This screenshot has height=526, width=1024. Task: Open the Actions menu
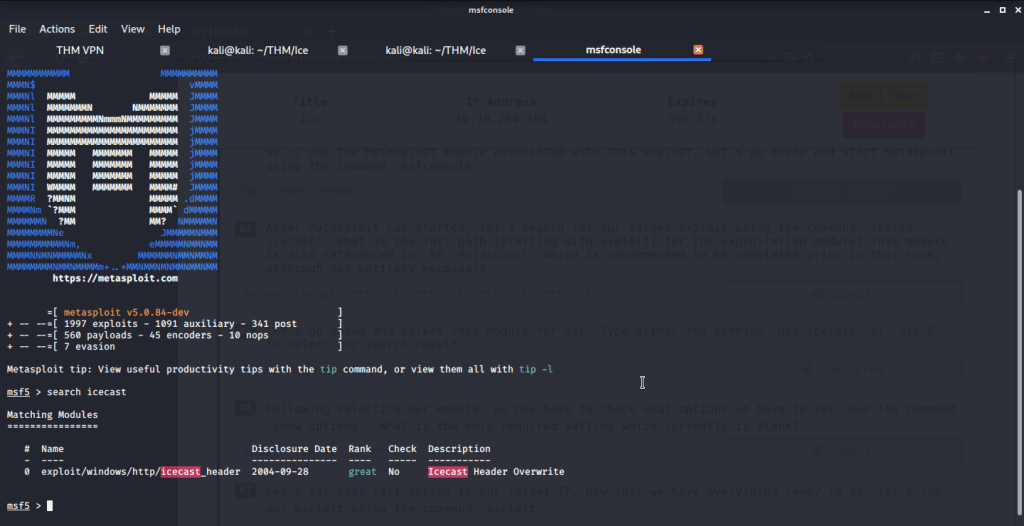click(57, 29)
